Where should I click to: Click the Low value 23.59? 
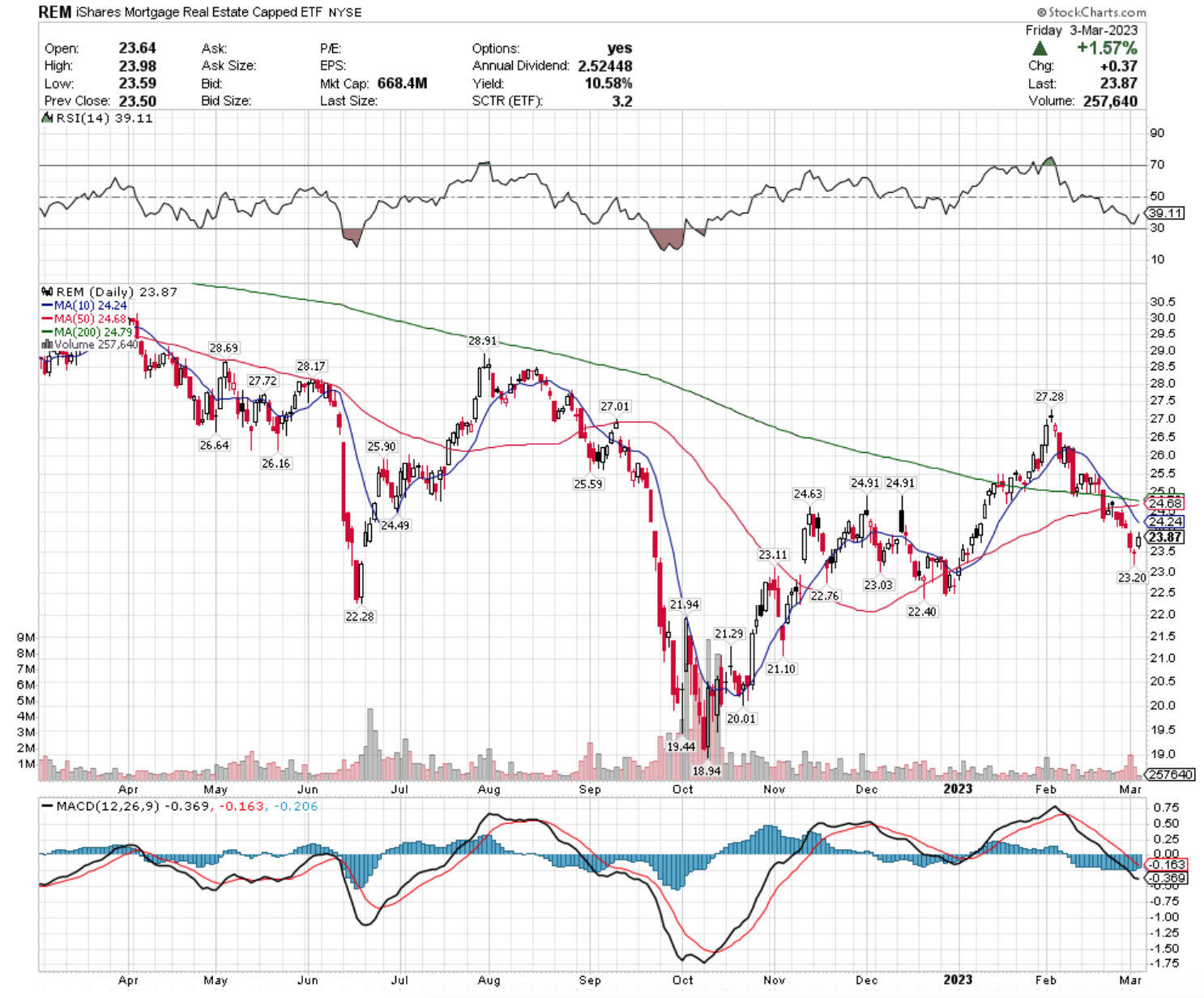pos(137,83)
